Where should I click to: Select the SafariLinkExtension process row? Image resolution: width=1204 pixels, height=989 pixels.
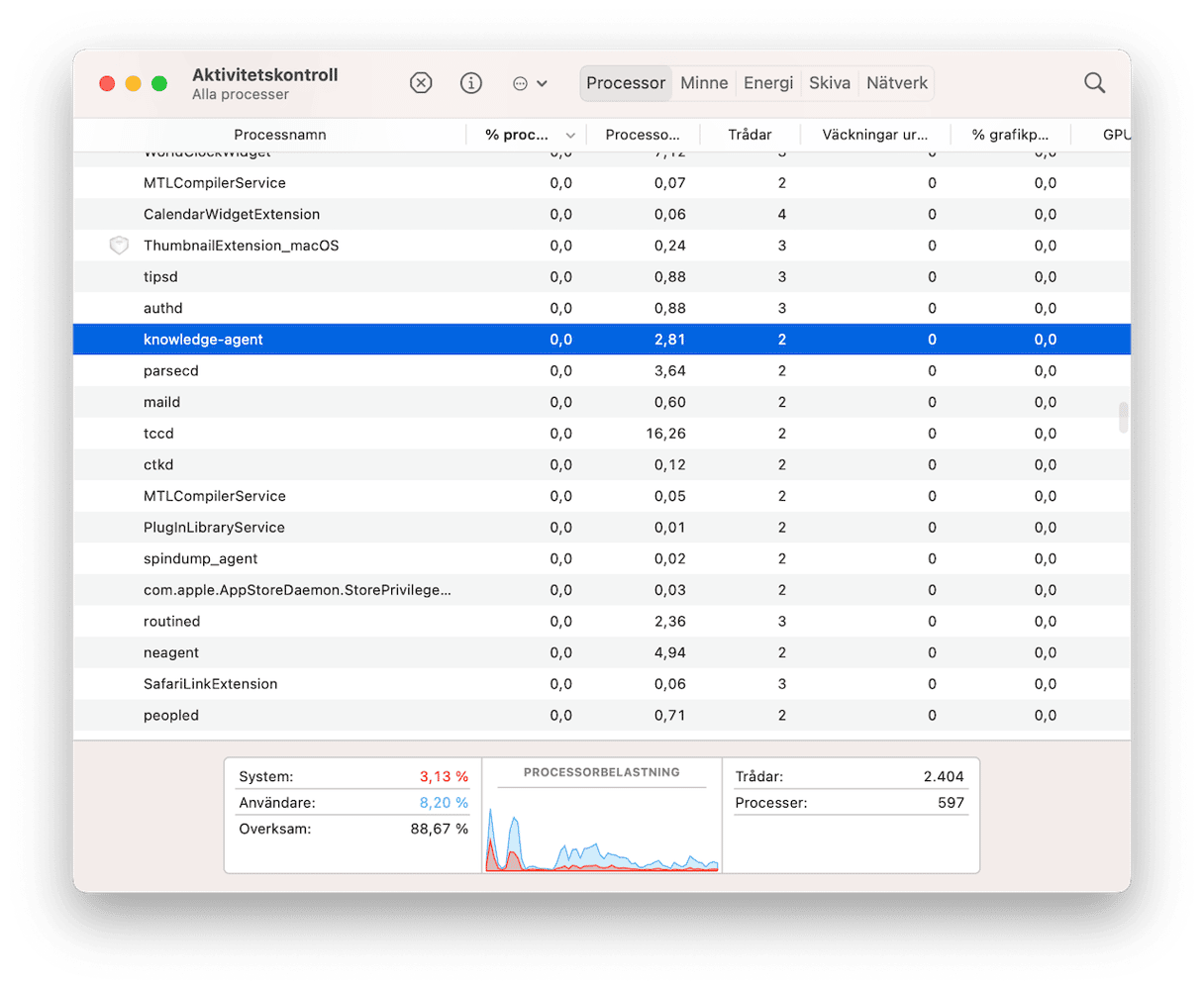pyautogui.click(x=602, y=684)
